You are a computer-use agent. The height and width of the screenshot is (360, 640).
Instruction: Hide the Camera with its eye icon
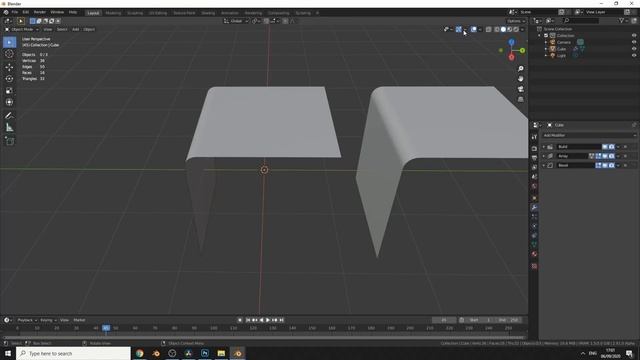(x=634, y=42)
